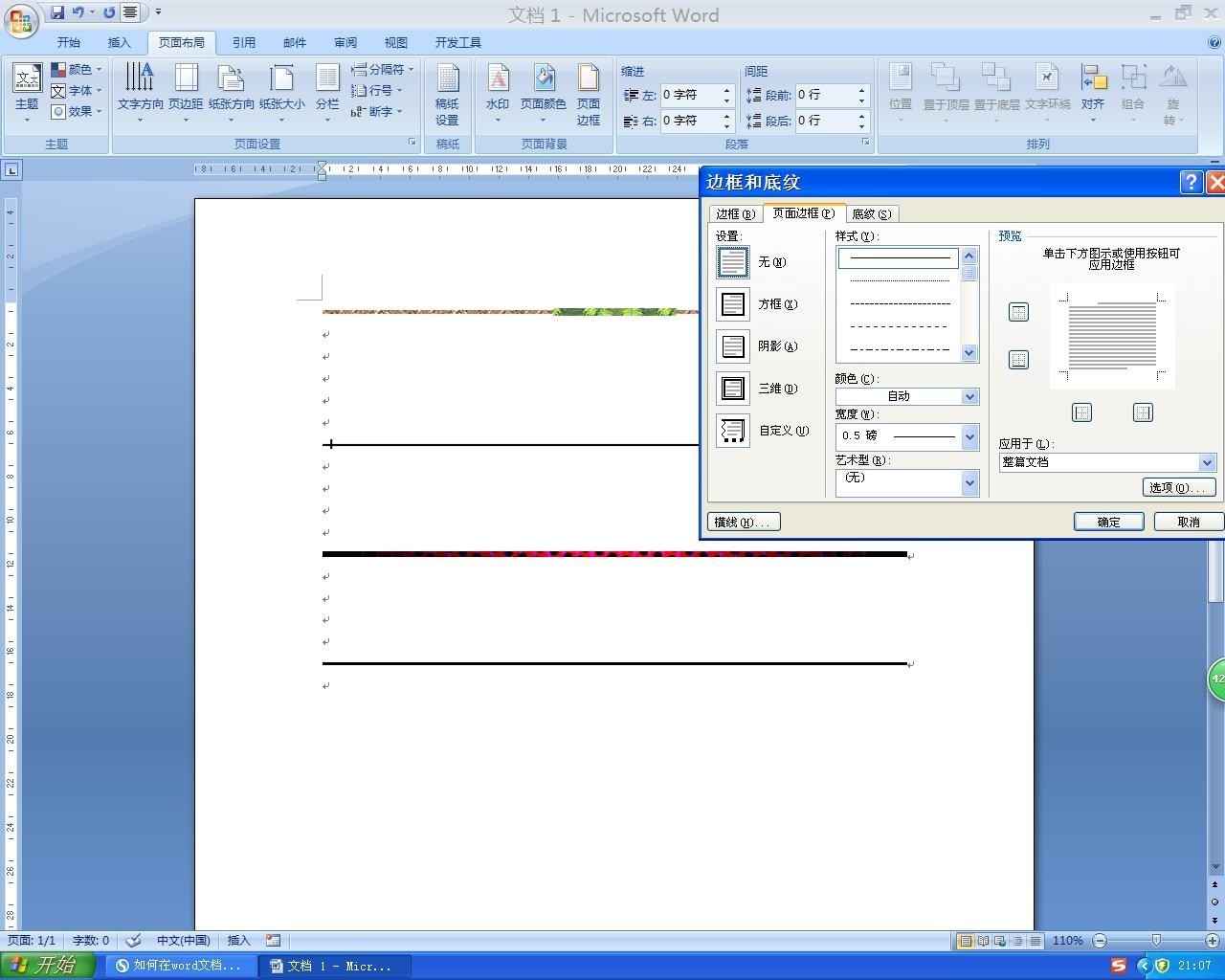This screenshot has width=1225, height=980.
Task: Switch to 引用 References ribbon tab
Action: click(244, 43)
